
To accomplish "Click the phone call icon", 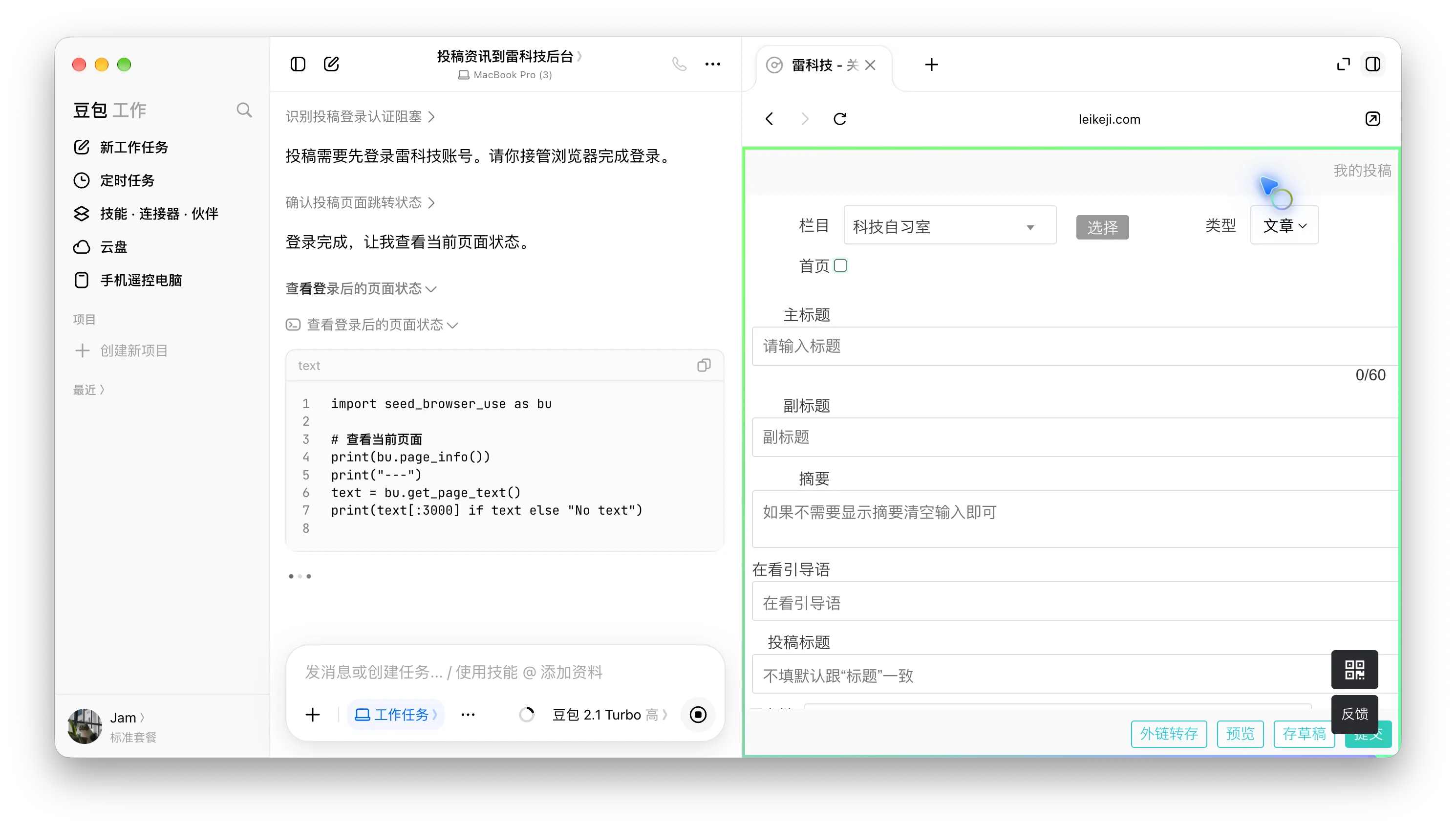I will pos(679,64).
